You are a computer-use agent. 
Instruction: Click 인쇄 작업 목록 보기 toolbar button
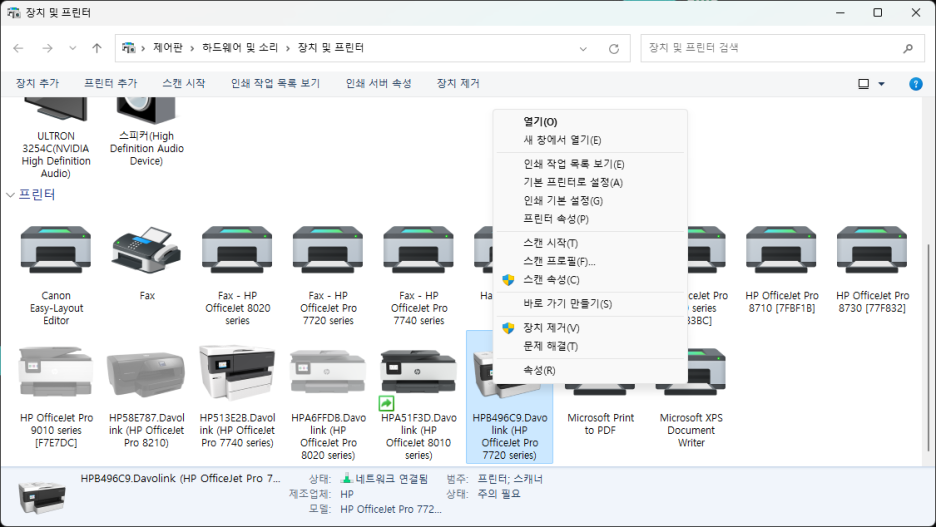click(x=276, y=84)
